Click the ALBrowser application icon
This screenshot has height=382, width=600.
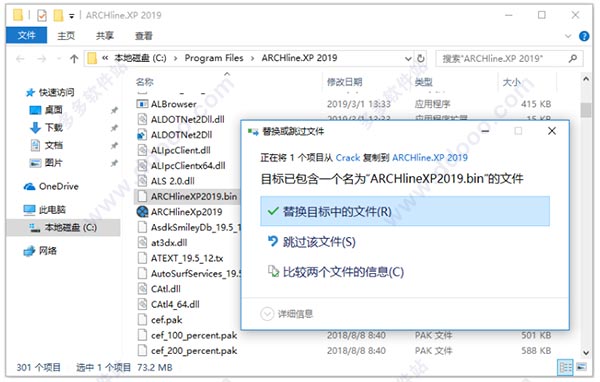(x=142, y=104)
